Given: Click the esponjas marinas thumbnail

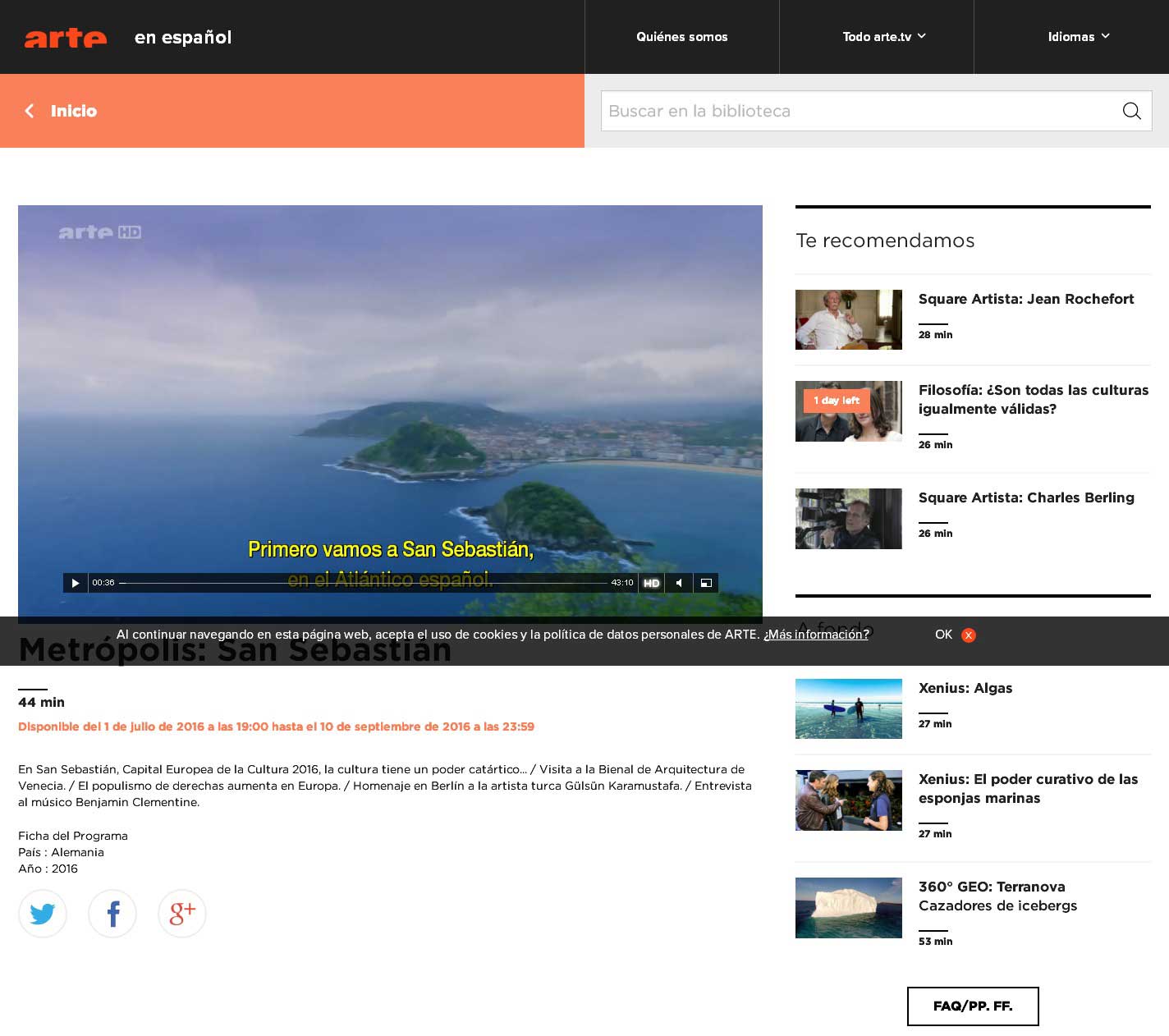Looking at the screenshot, I should coord(849,800).
